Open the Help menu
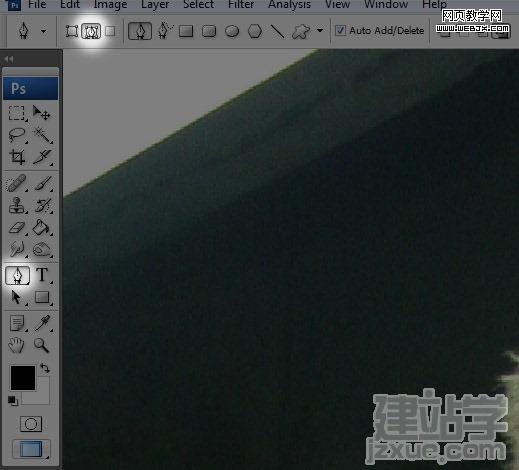Viewport: 519px width, 470px height. click(x=434, y=5)
